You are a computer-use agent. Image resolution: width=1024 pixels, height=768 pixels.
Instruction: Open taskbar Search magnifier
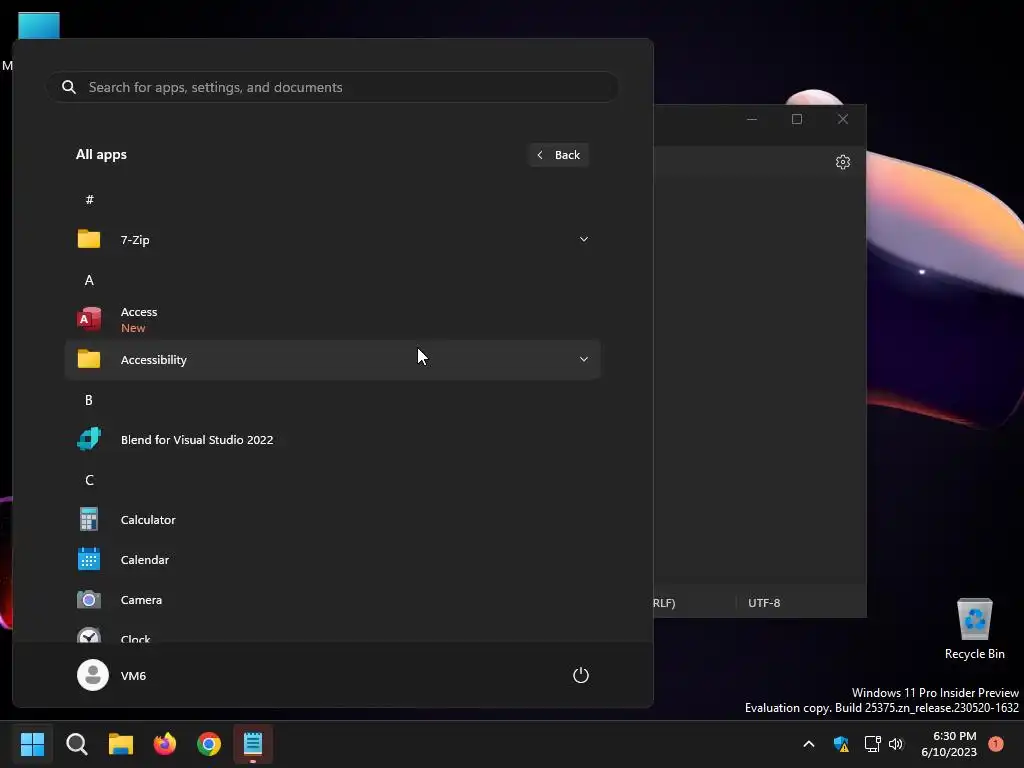[77, 743]
